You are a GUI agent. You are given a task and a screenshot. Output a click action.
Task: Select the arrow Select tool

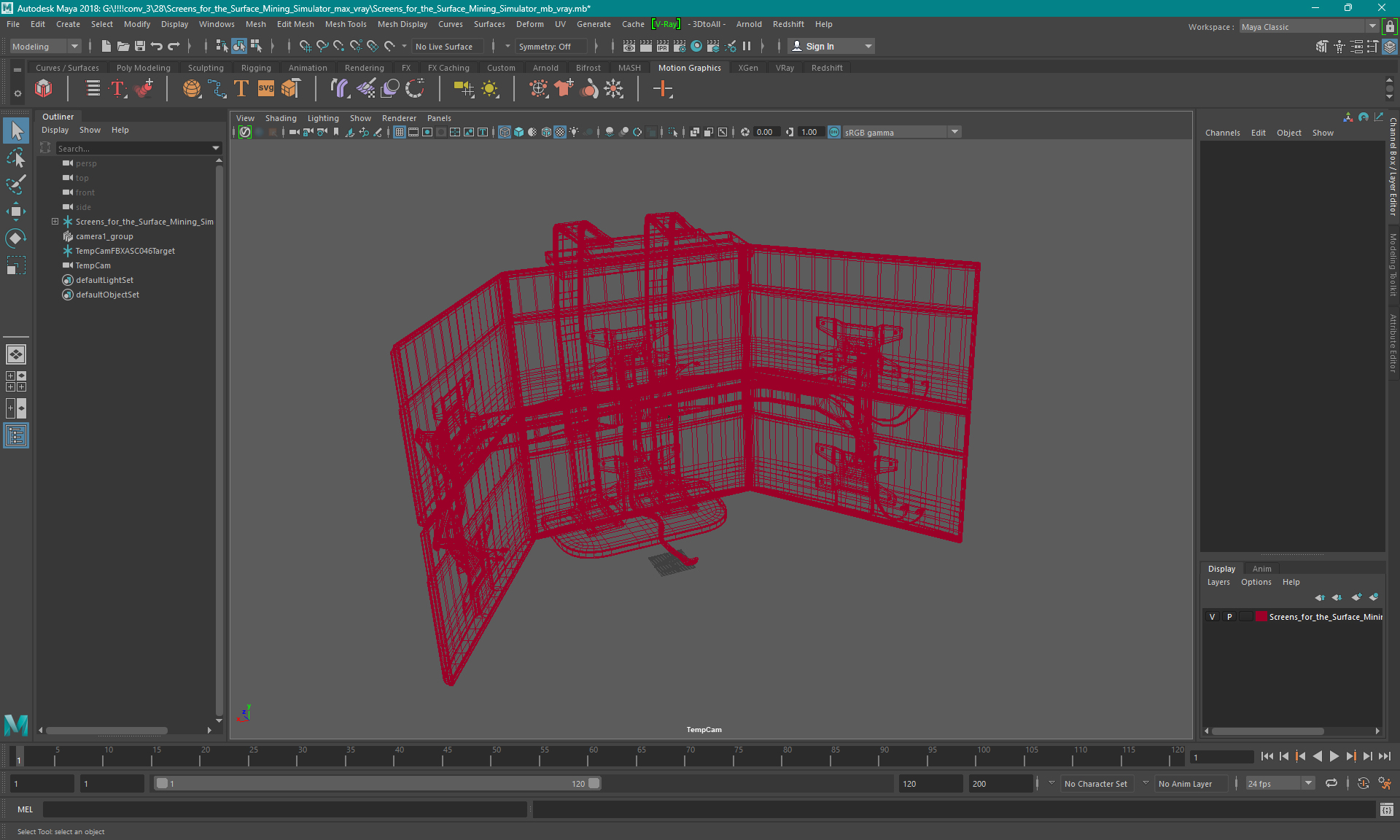point(16,131)
